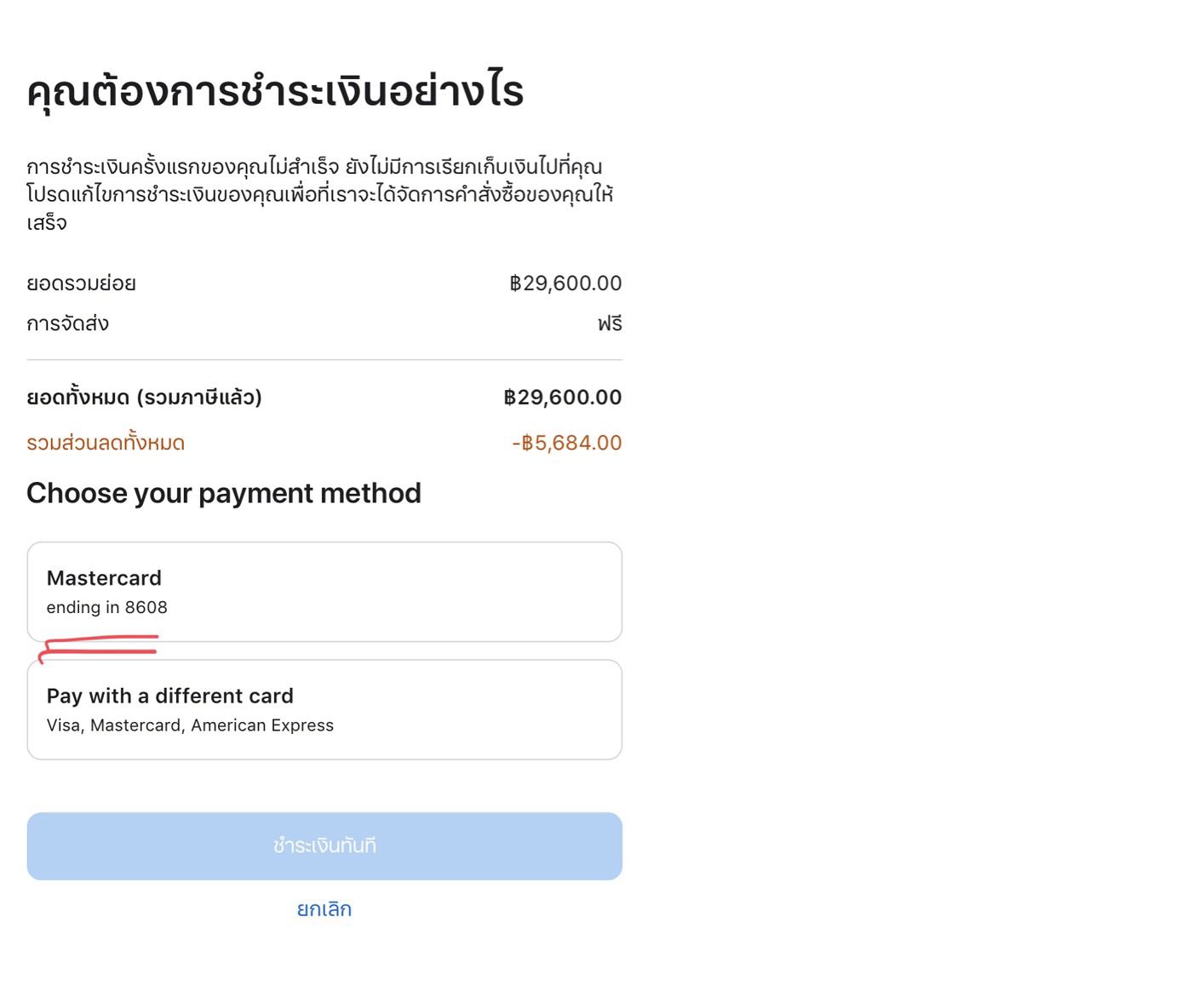This screenshot has height=986, width=1204.
Task: Select the Mastercard payment option
Action: tap(324, 592)
